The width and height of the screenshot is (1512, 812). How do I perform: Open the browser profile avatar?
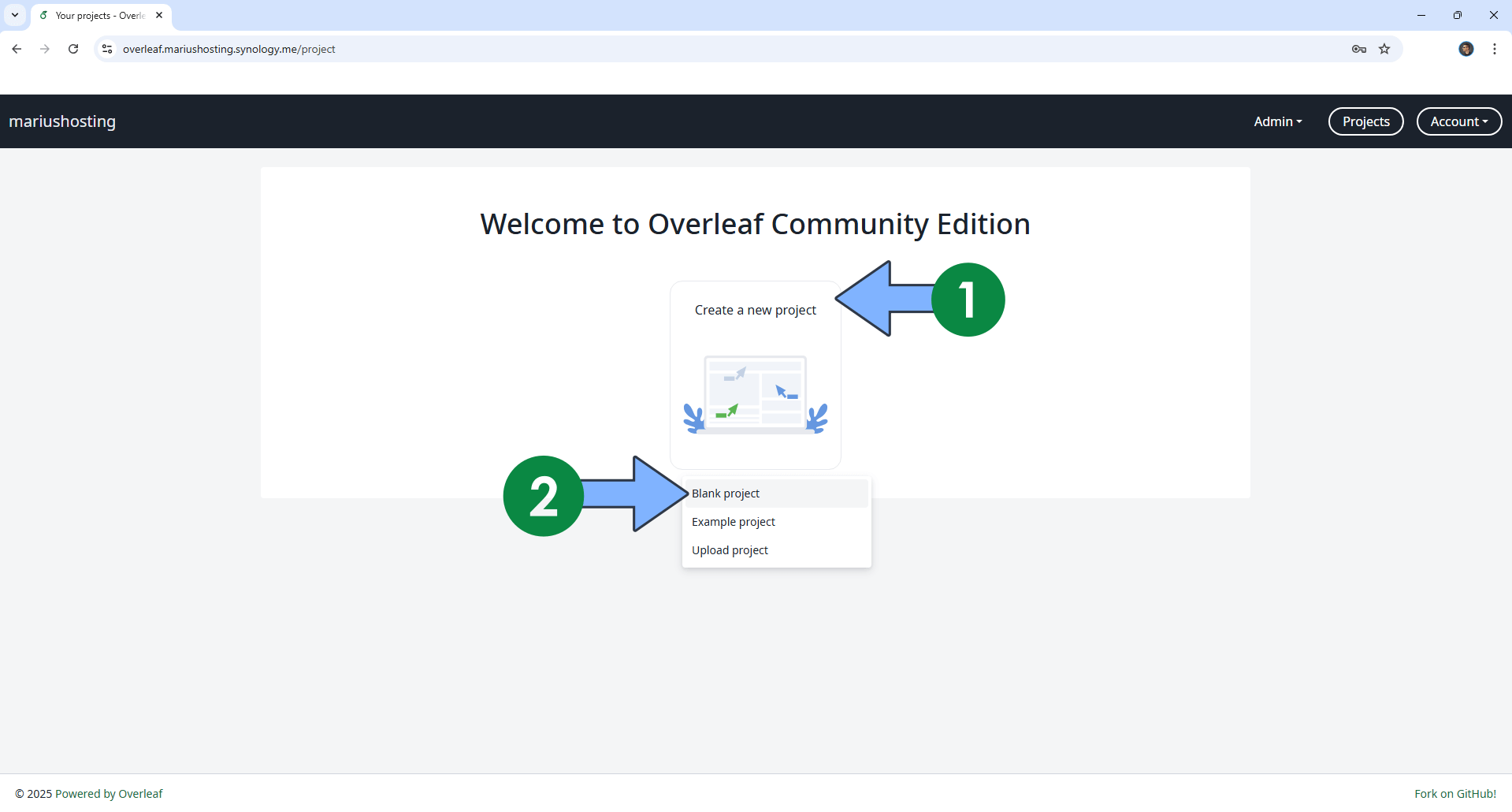1466,49
